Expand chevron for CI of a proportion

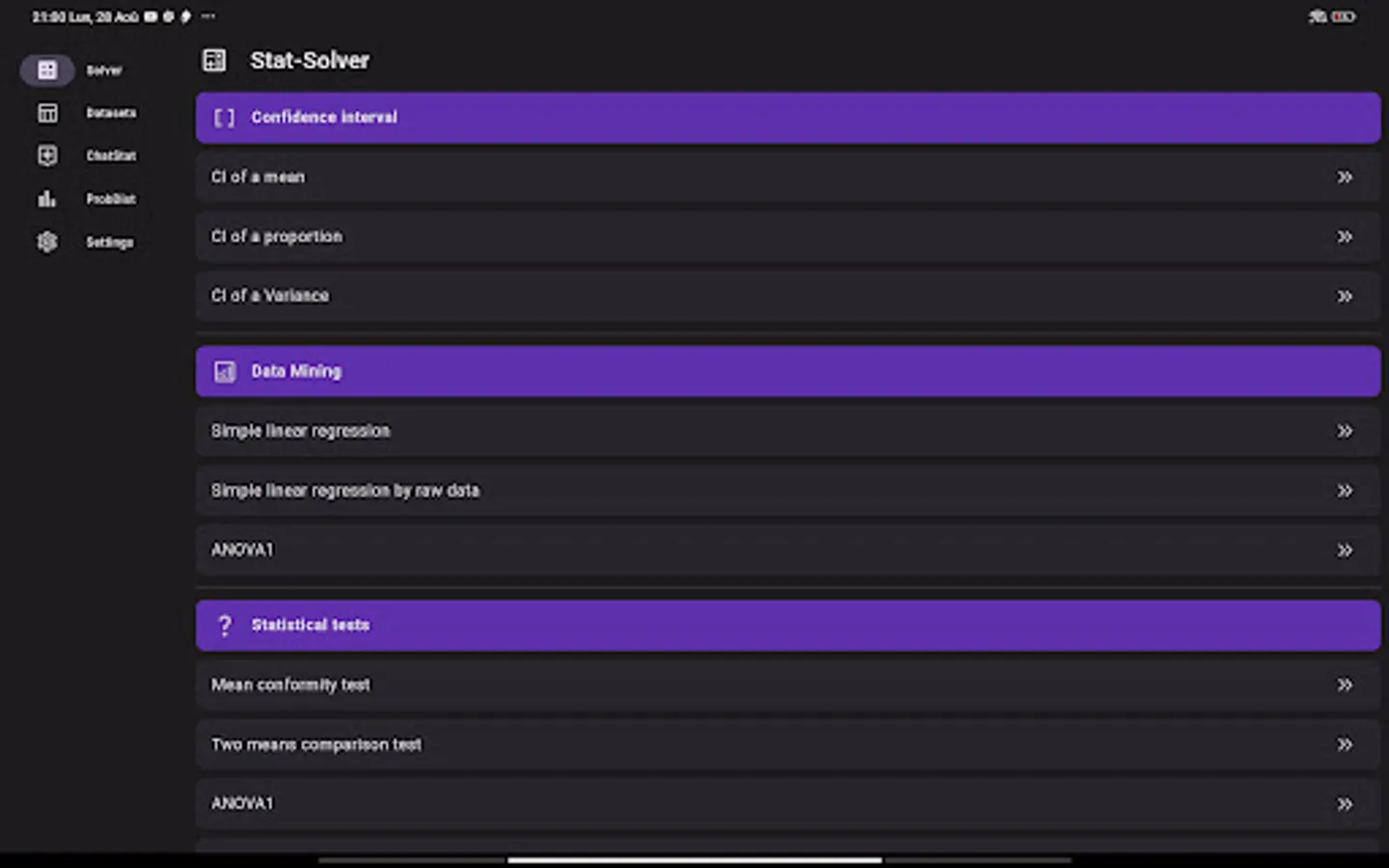[1344, 237]
